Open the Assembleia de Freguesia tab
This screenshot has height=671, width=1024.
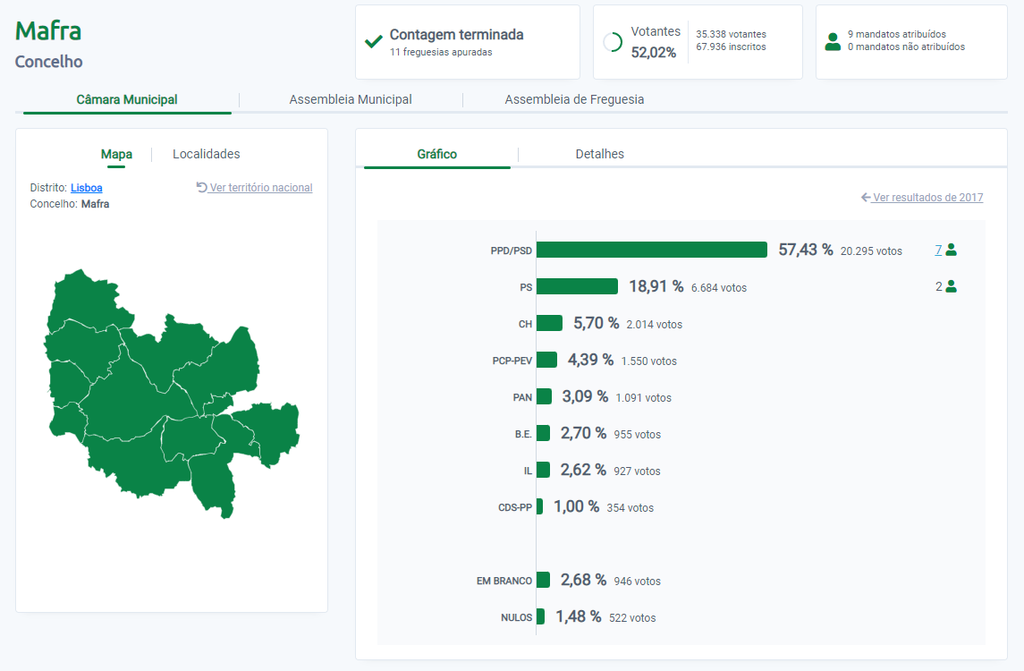tap(574, 100)
